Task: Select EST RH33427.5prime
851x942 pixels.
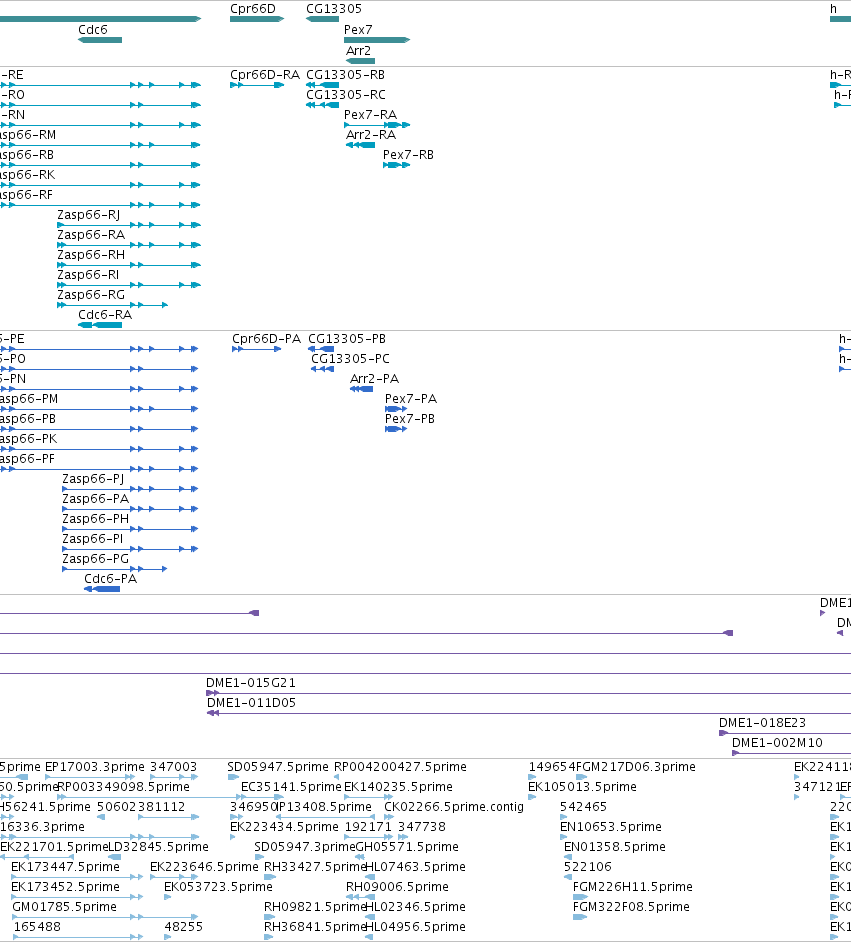Action: [315, 866]
